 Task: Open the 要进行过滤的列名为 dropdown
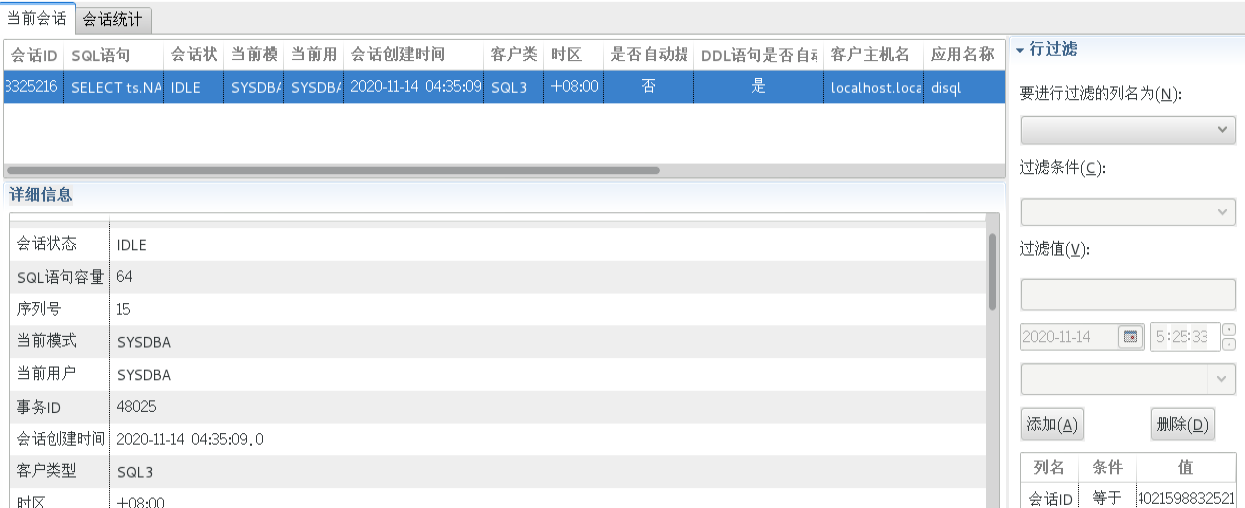[x=1128, y=130]
